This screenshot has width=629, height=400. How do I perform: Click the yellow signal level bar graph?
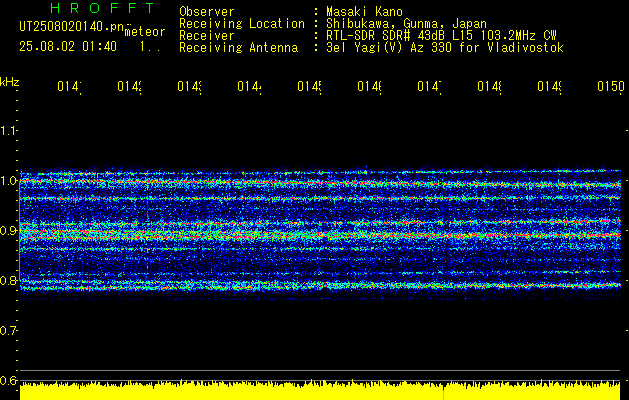(320, 390)
